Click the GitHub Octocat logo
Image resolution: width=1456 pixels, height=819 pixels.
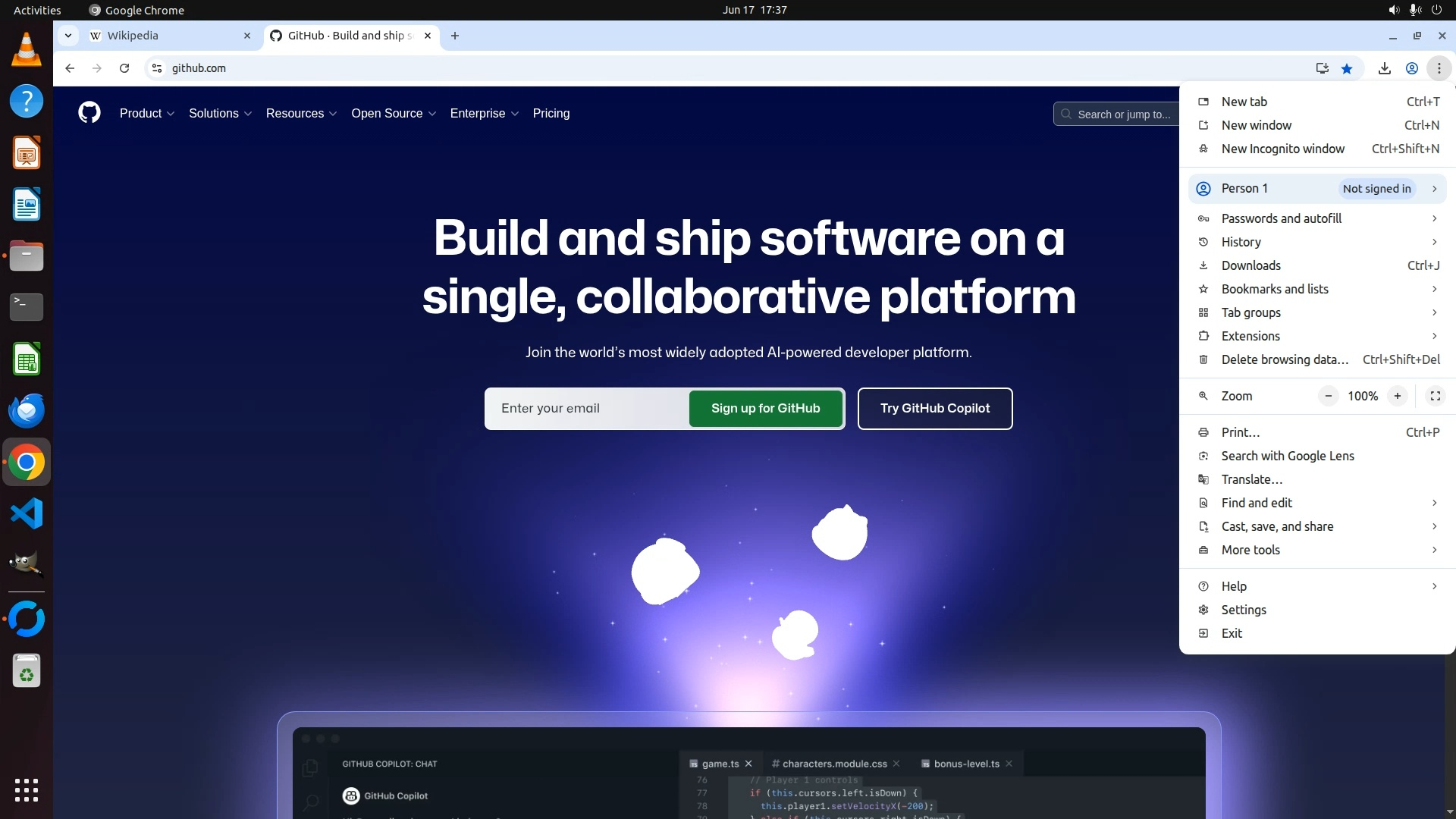click(89, 113)
